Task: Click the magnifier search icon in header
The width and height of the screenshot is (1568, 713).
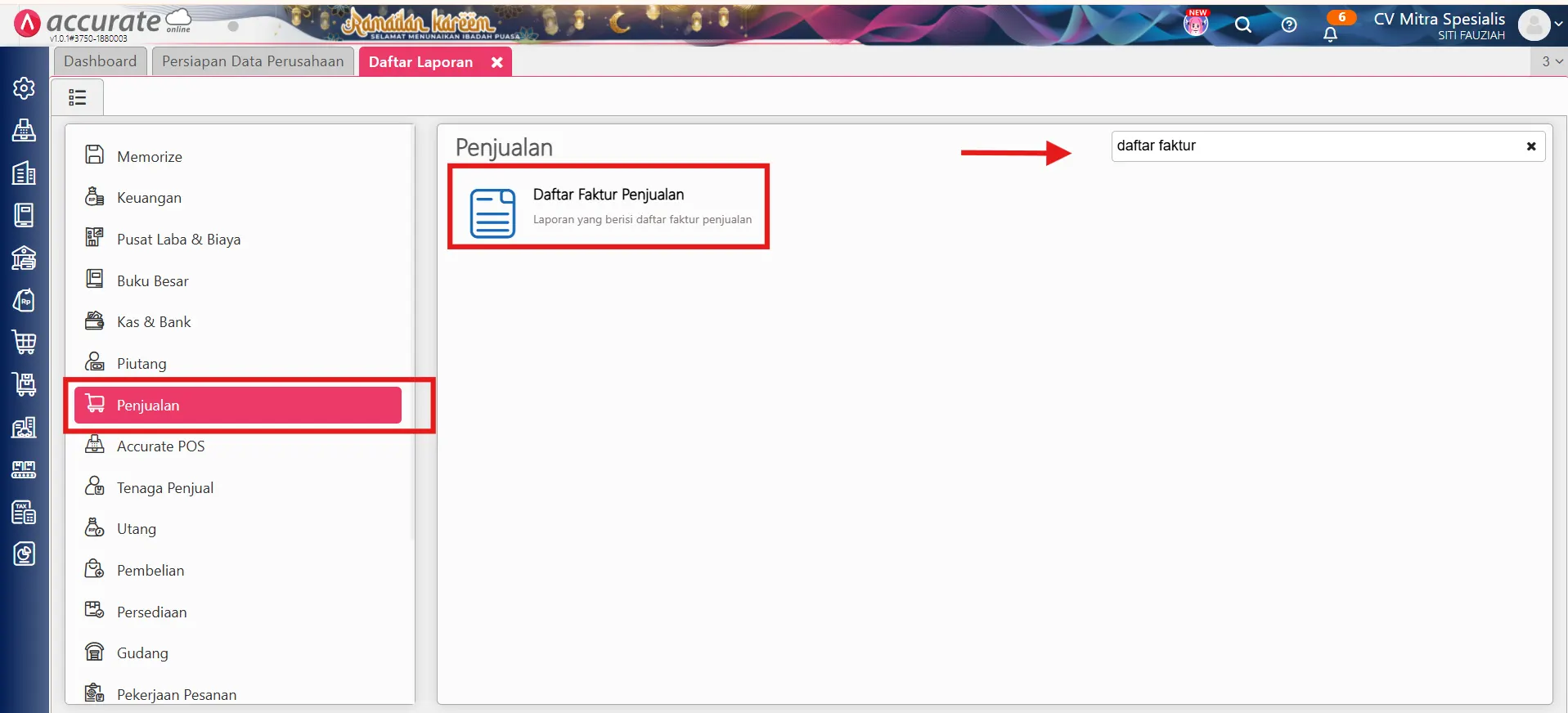Action: [1242, 25]
